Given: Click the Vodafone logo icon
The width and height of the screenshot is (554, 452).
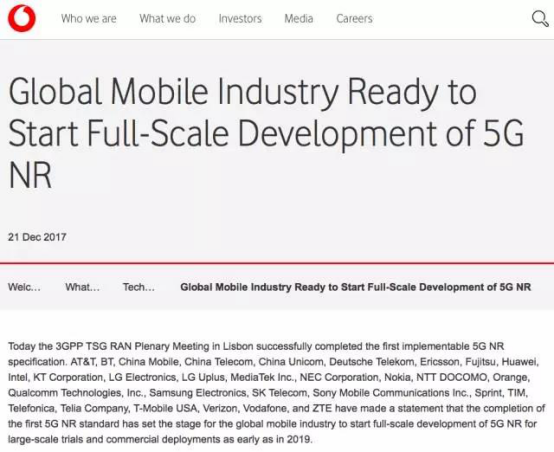Looking at the screenshot, I should click(x=22, y=18).
